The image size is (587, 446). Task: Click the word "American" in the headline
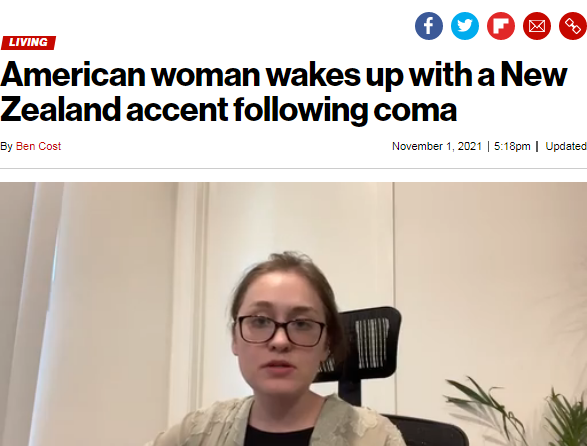(73, 75)
